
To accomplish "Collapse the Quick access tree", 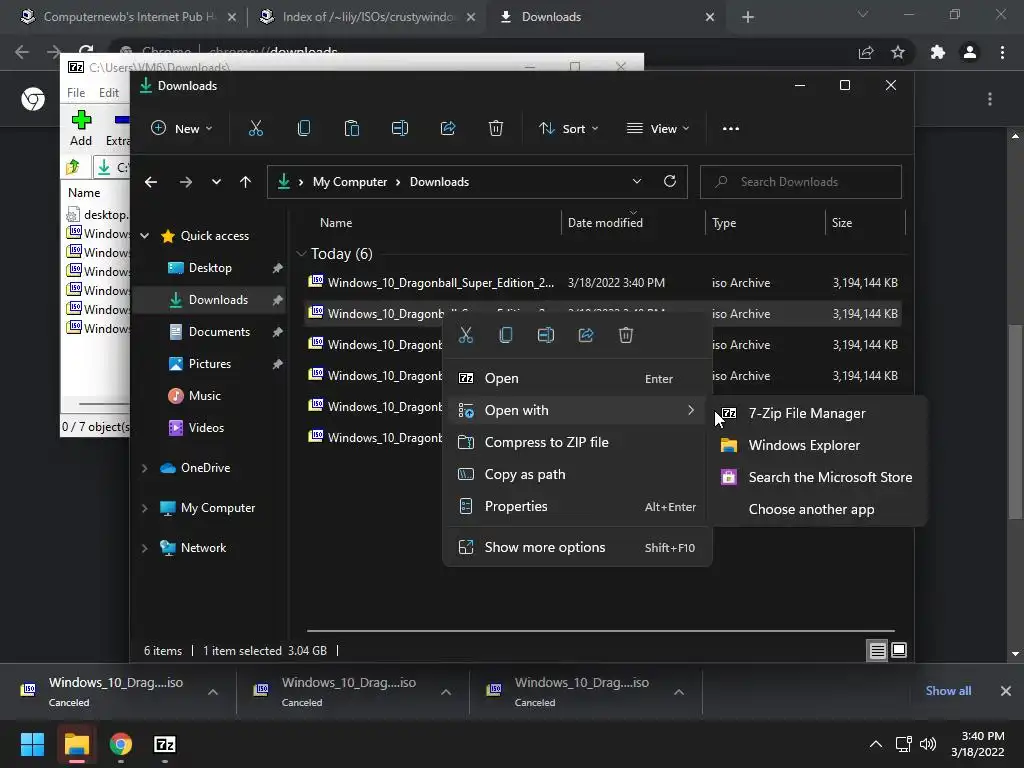I will click(145, 236).
